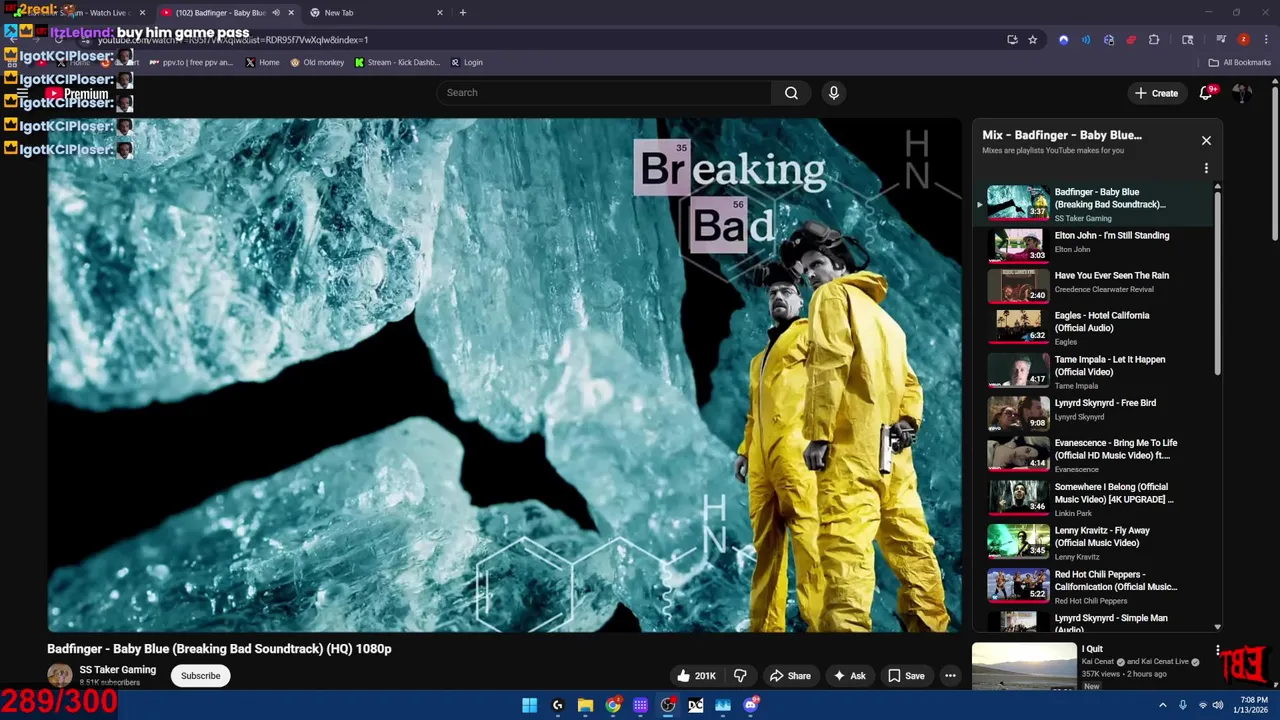1280x720 pixels.
Task: Play Eagles - Hotel California from mix
Action: click(1095, 327)
